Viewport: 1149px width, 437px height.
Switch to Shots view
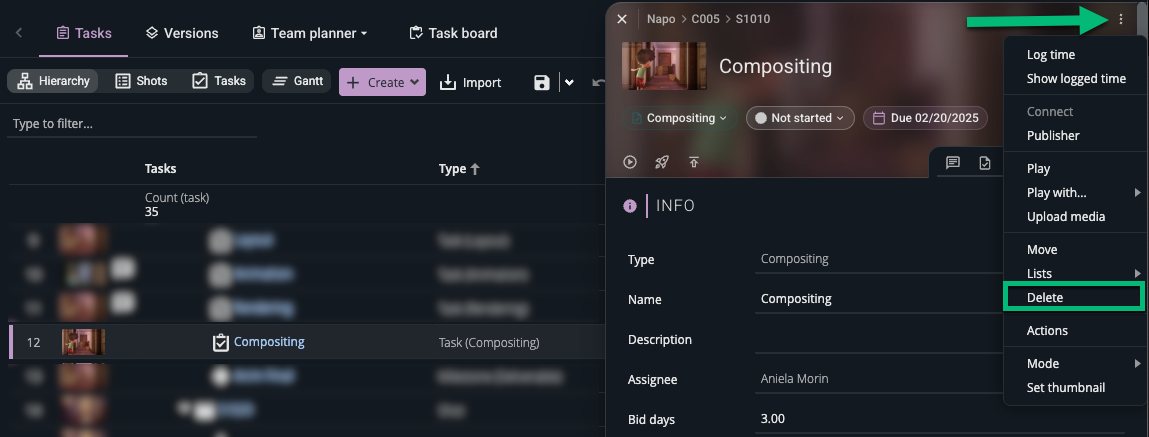pyautogui.click(x=141, y=81)
